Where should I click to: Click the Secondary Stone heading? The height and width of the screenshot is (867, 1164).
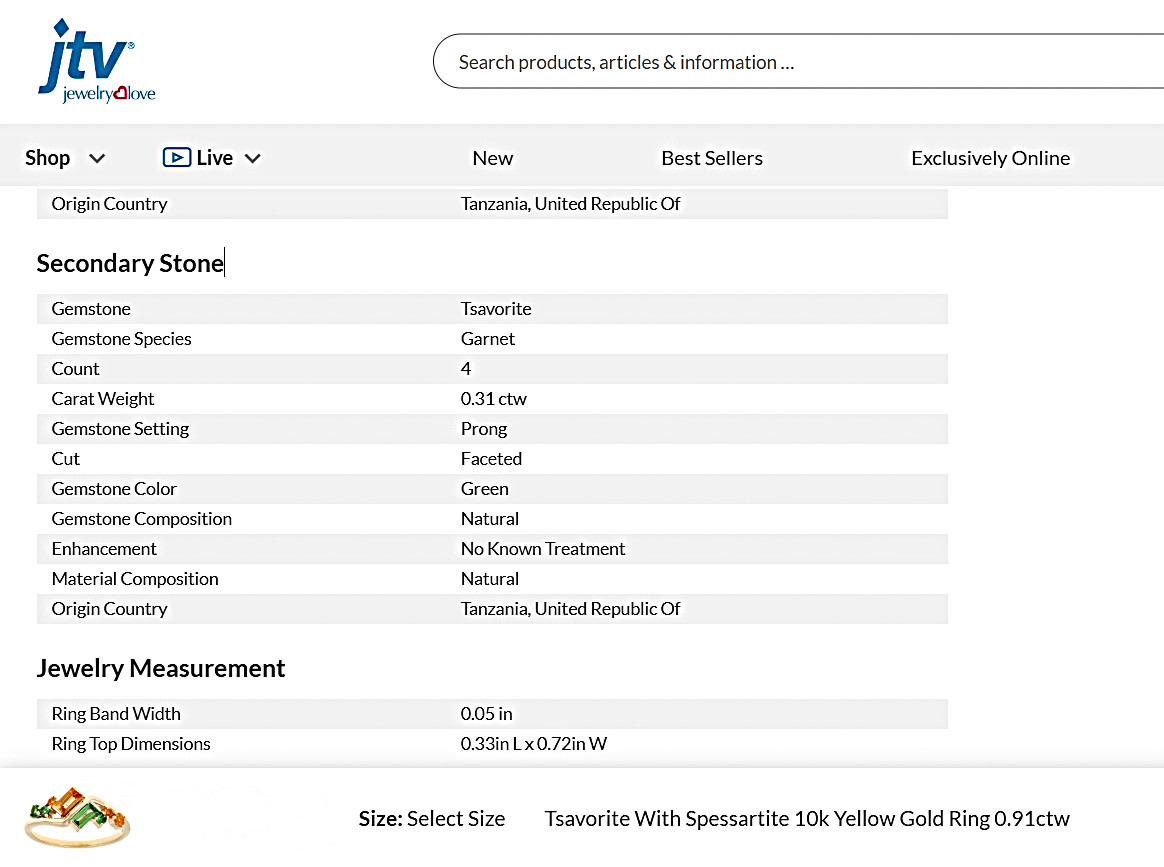(x=130, y=263)
